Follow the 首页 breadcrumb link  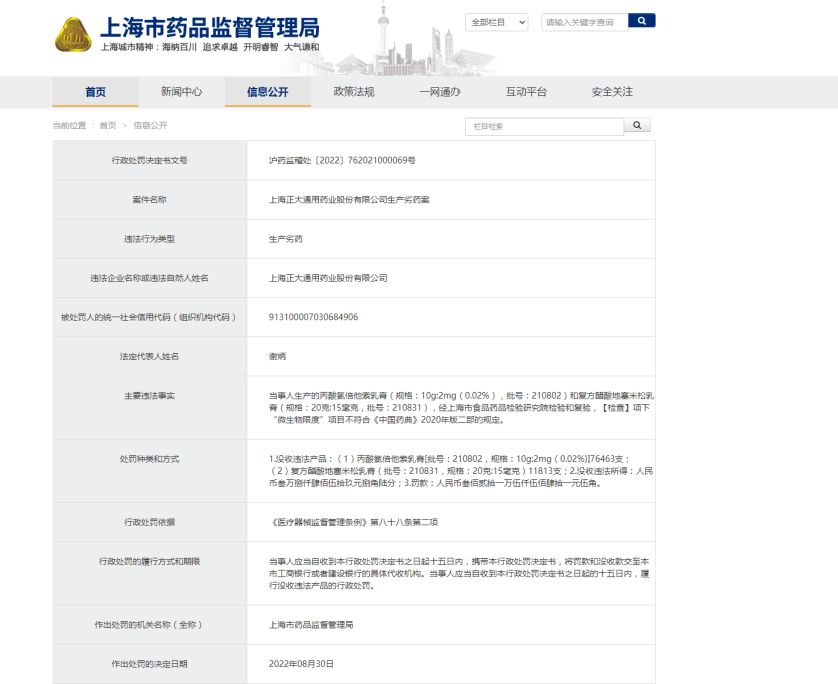107,126
